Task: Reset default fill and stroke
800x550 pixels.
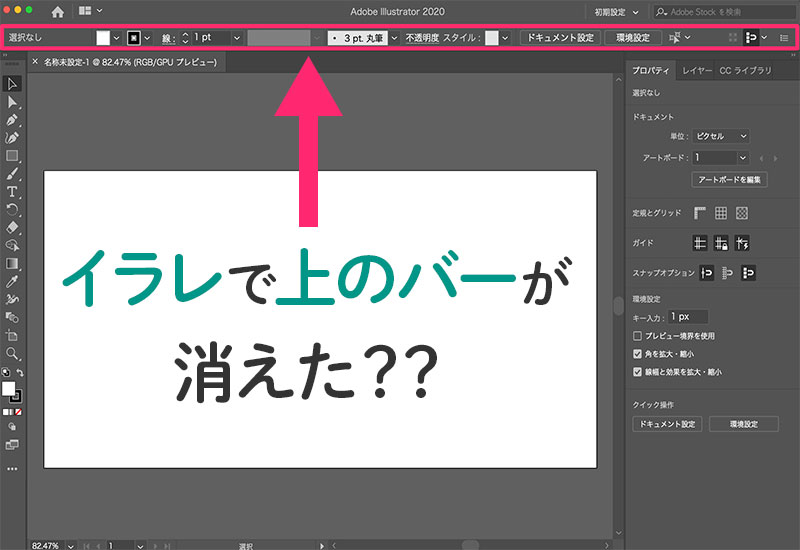Action: [x=6, y=372]
